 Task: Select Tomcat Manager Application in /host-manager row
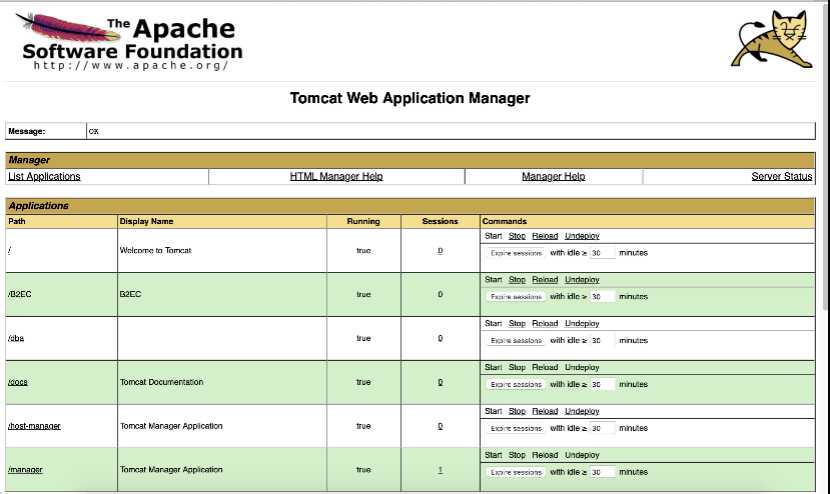(x=171, y=426)
